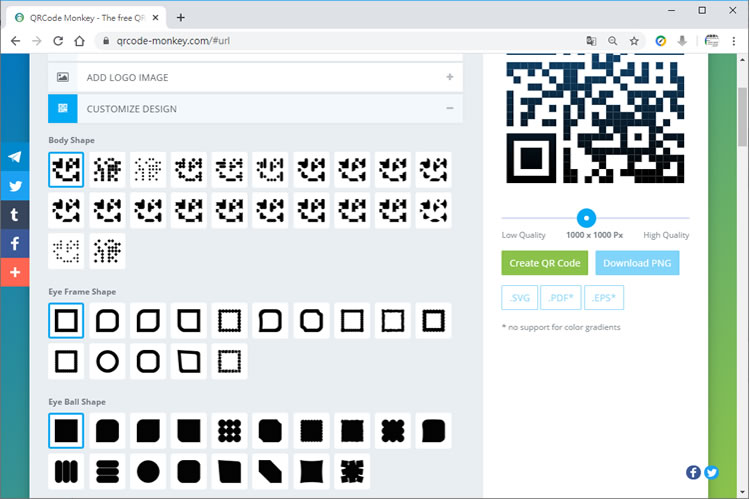Share via the Facebook sidebar icon

point(15,244)
